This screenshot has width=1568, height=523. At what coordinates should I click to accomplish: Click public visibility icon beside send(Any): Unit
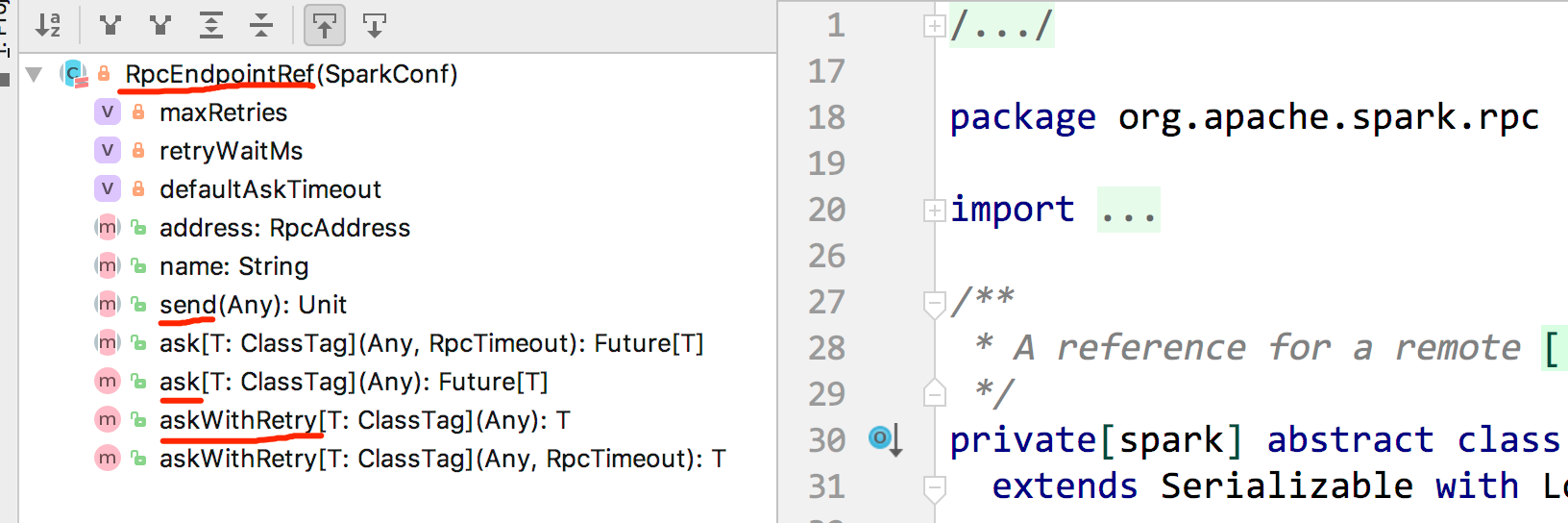138,305
